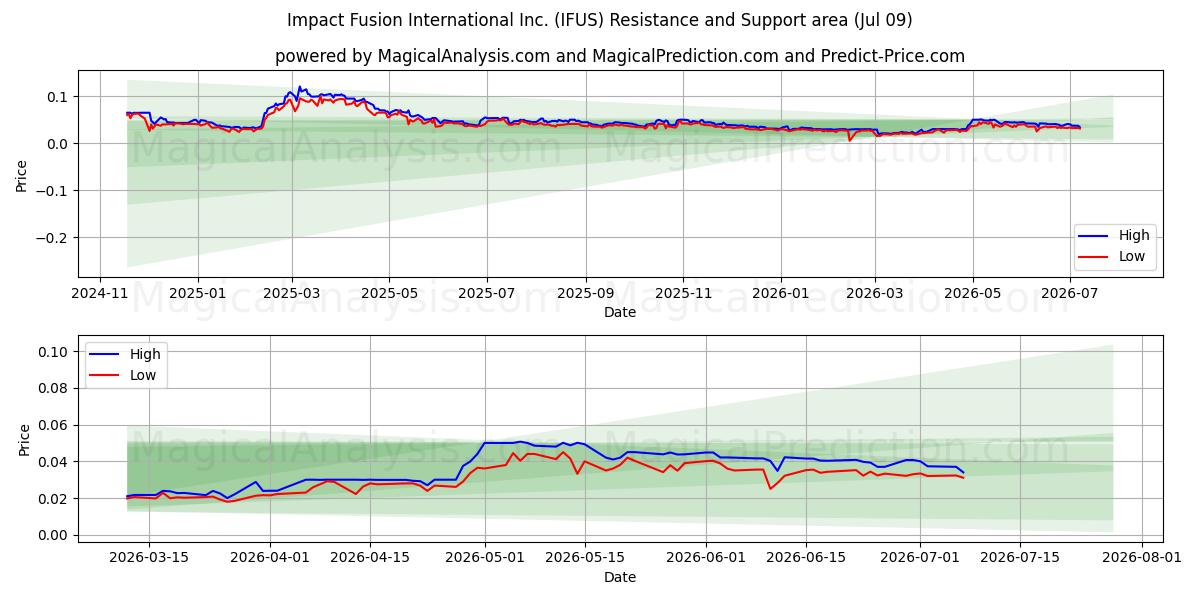The width and height of the screenshot is (1200, 600).
Task: Click the 0.00 price tick on lower chart
Action: pos(52,535)
